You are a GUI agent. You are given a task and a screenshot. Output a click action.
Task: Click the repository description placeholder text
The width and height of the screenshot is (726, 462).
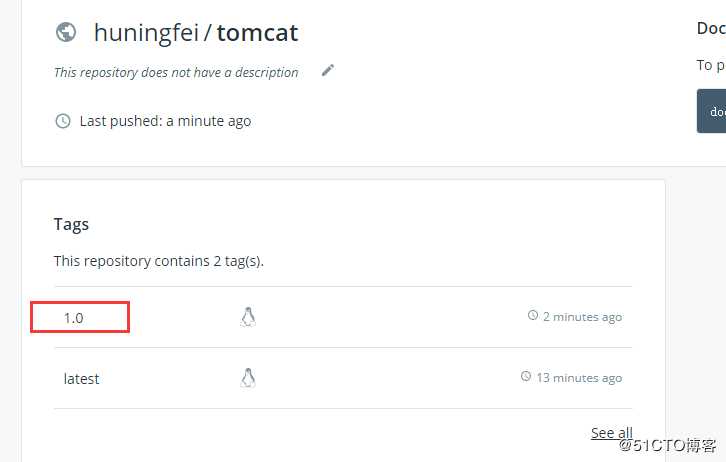point(176,72)
